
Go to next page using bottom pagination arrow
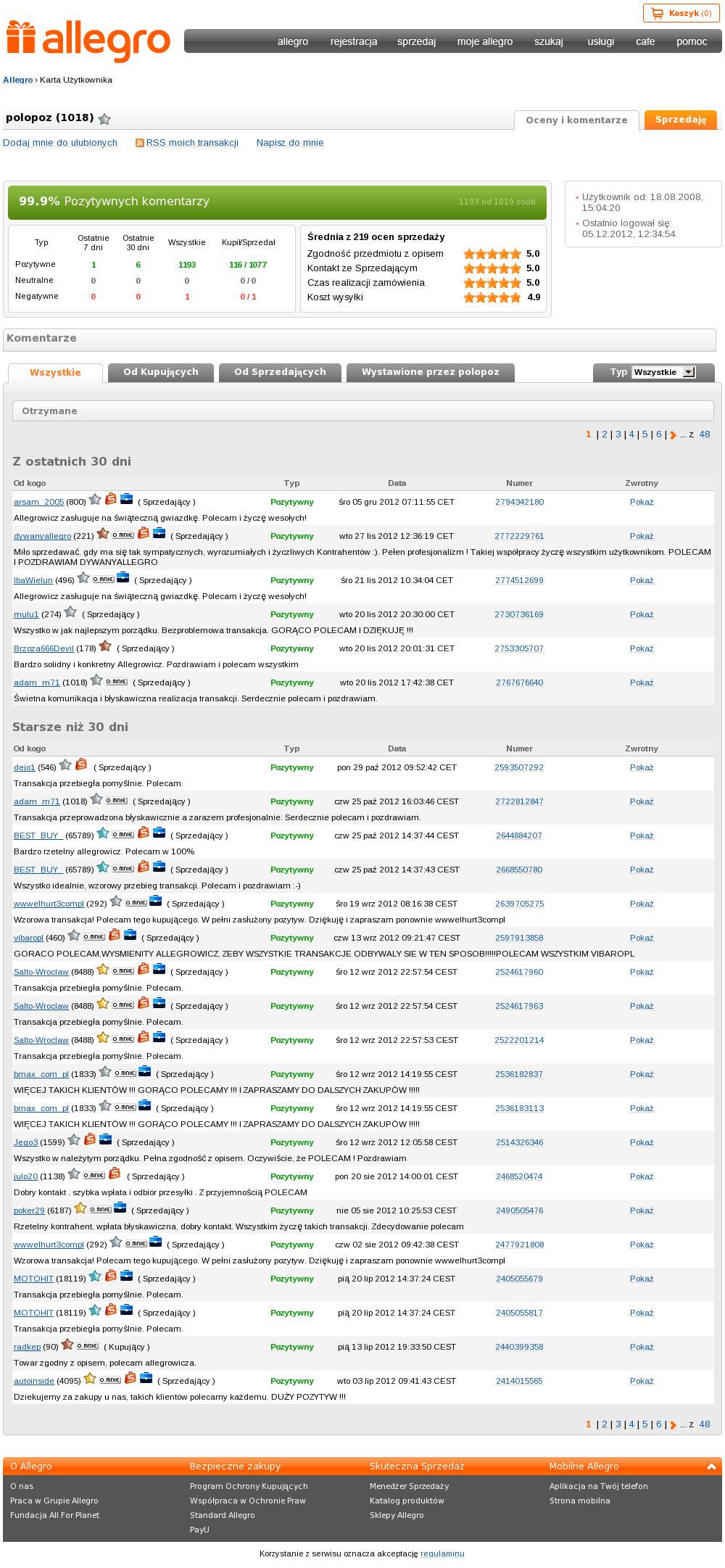click(674, 1424)
